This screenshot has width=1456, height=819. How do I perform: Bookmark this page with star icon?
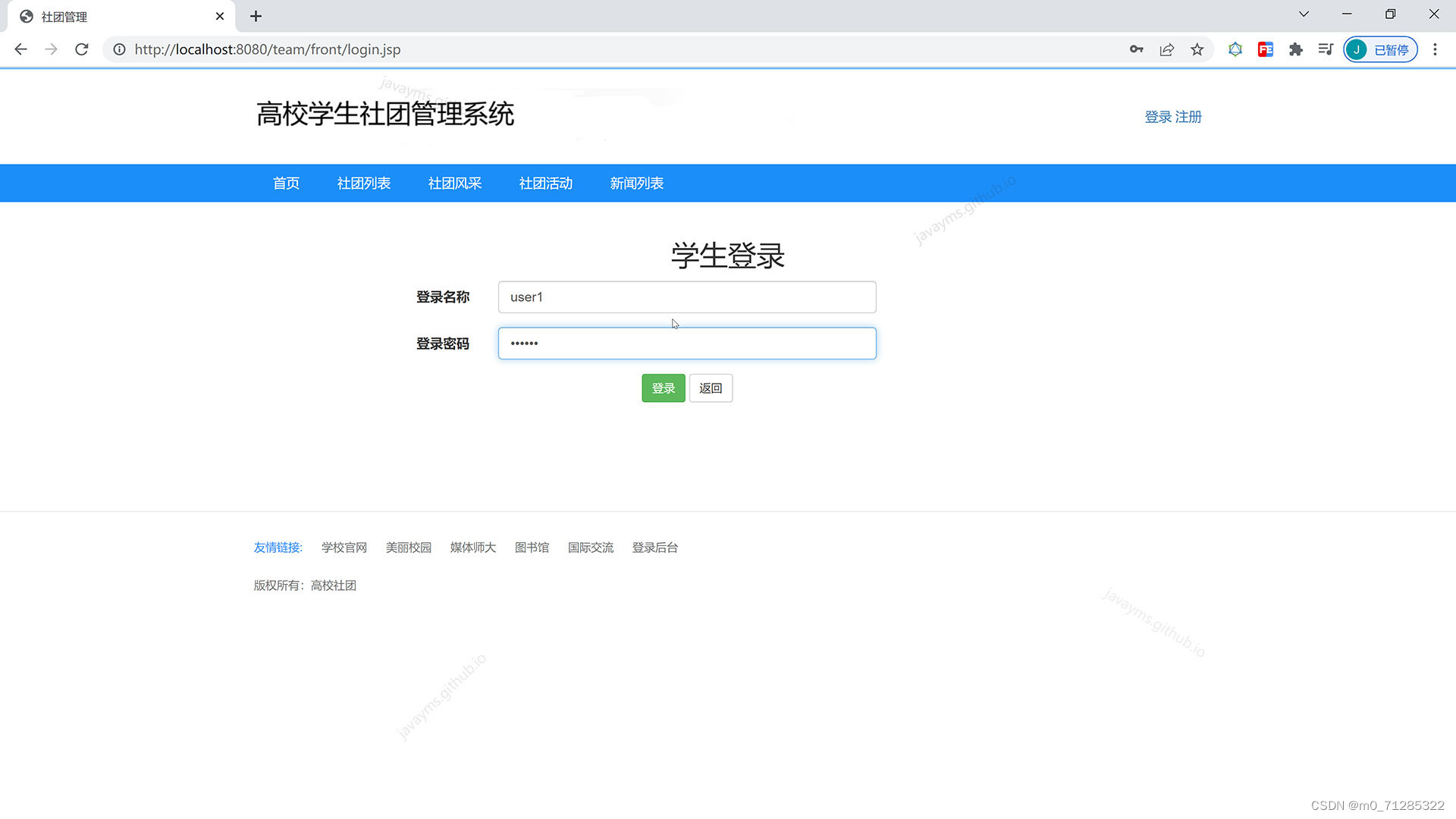(1197, 49)
